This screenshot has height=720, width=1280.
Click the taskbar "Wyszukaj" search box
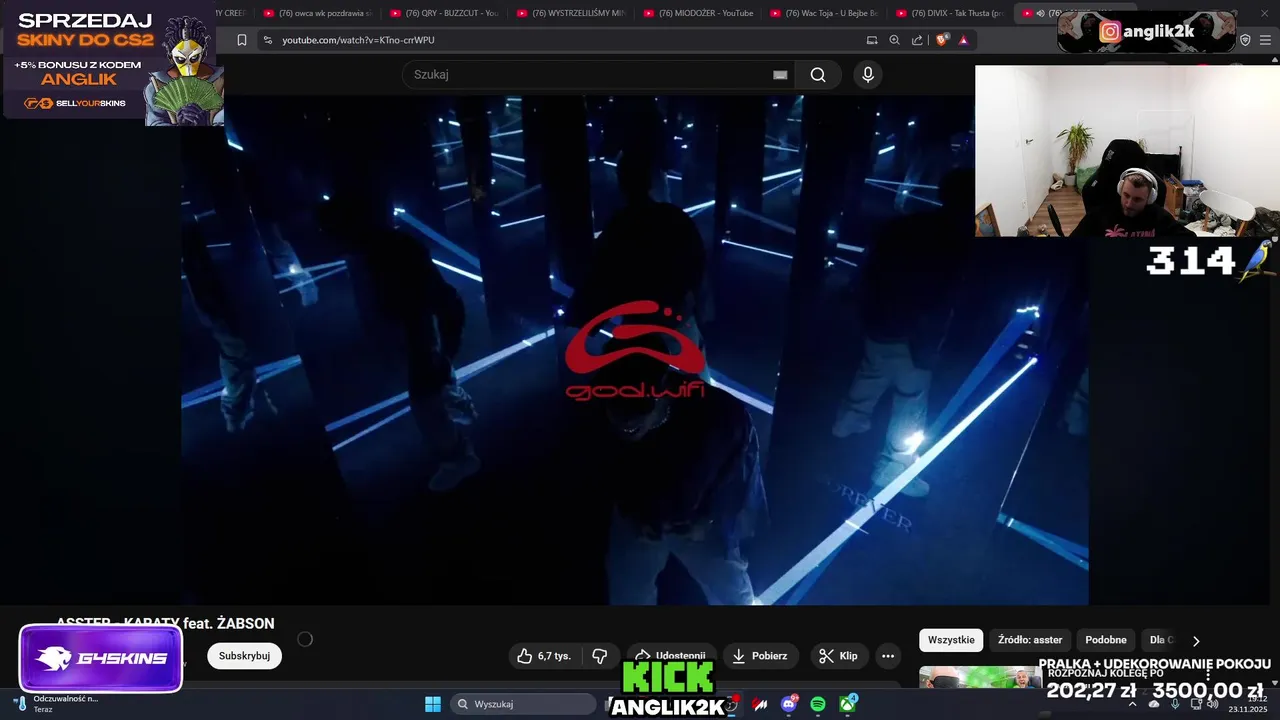click(x=524, y=704)
